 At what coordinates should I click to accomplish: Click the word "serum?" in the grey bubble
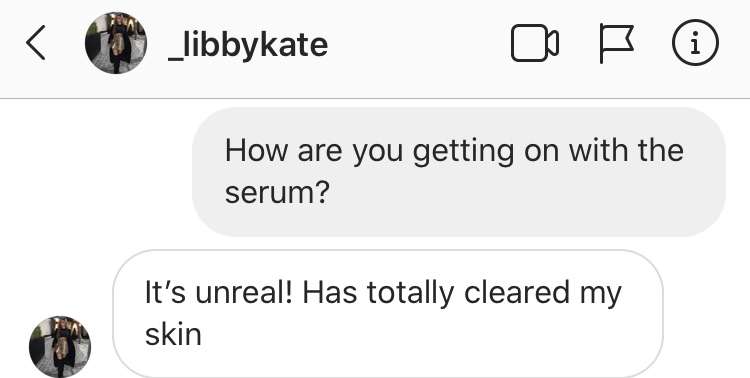277,192
